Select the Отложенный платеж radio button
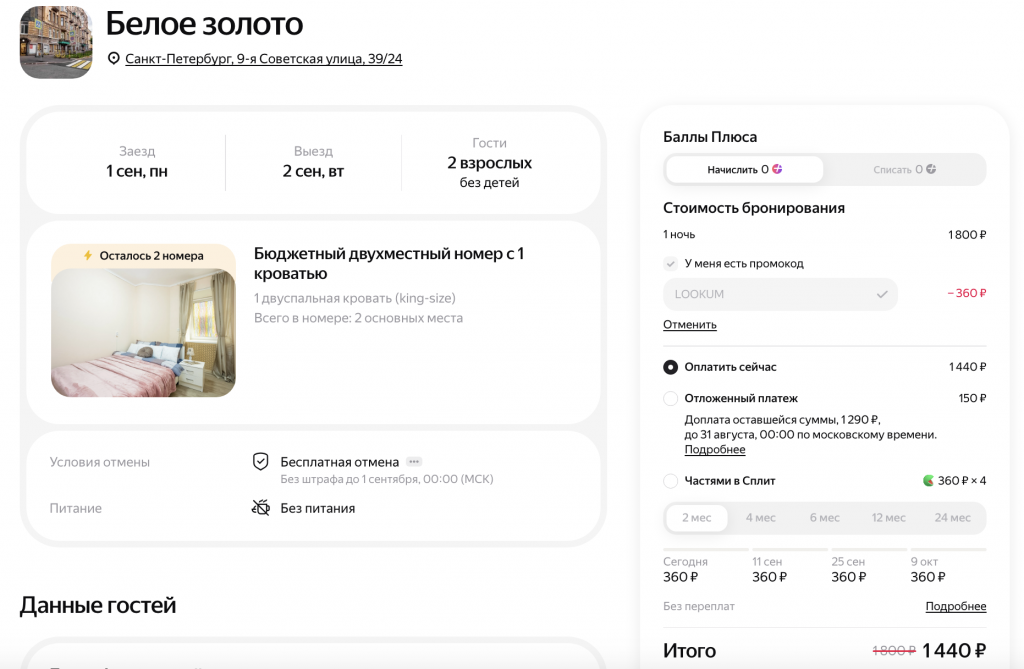 tap(670, 399)
